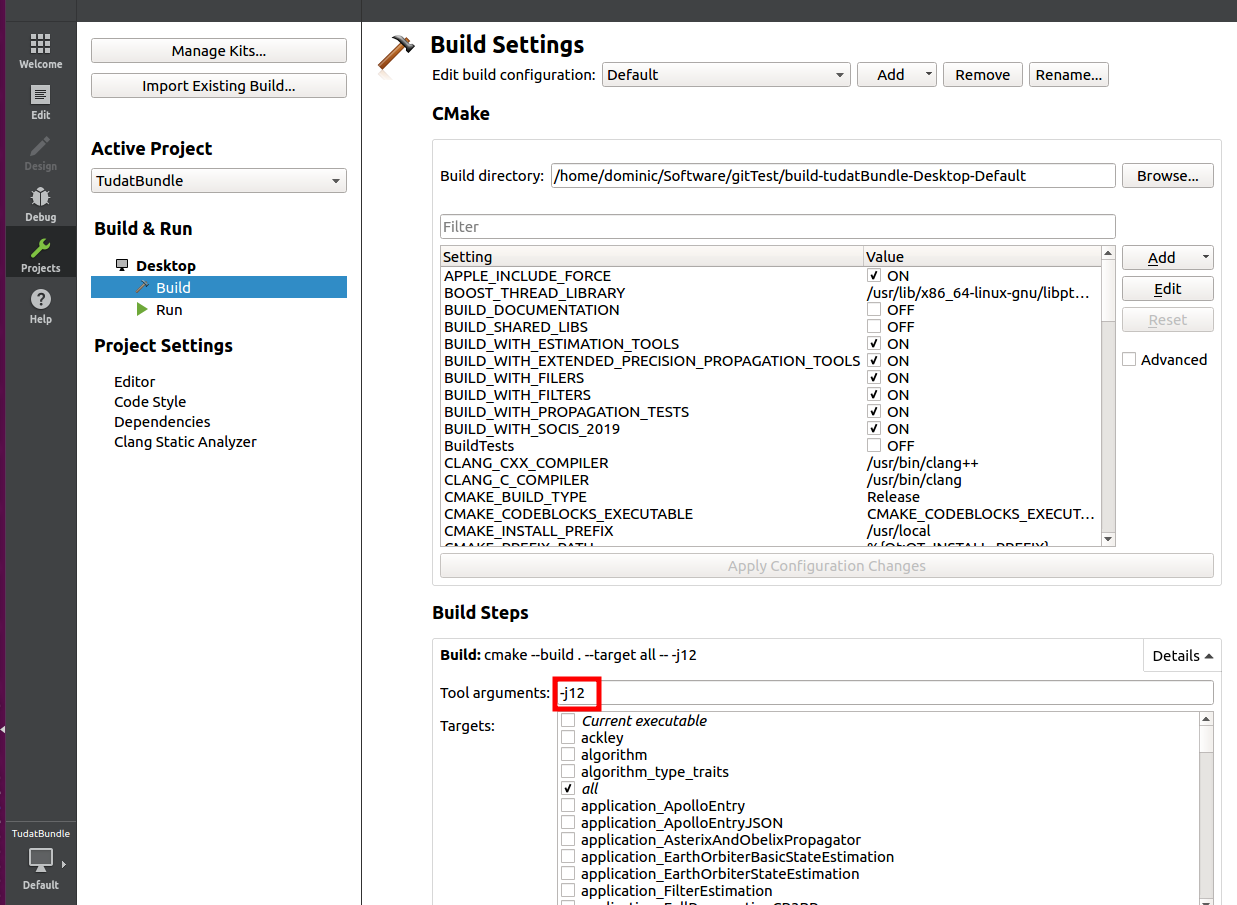Click the Browse button for build directory
1237x905 pixels.
(1167, 176)
